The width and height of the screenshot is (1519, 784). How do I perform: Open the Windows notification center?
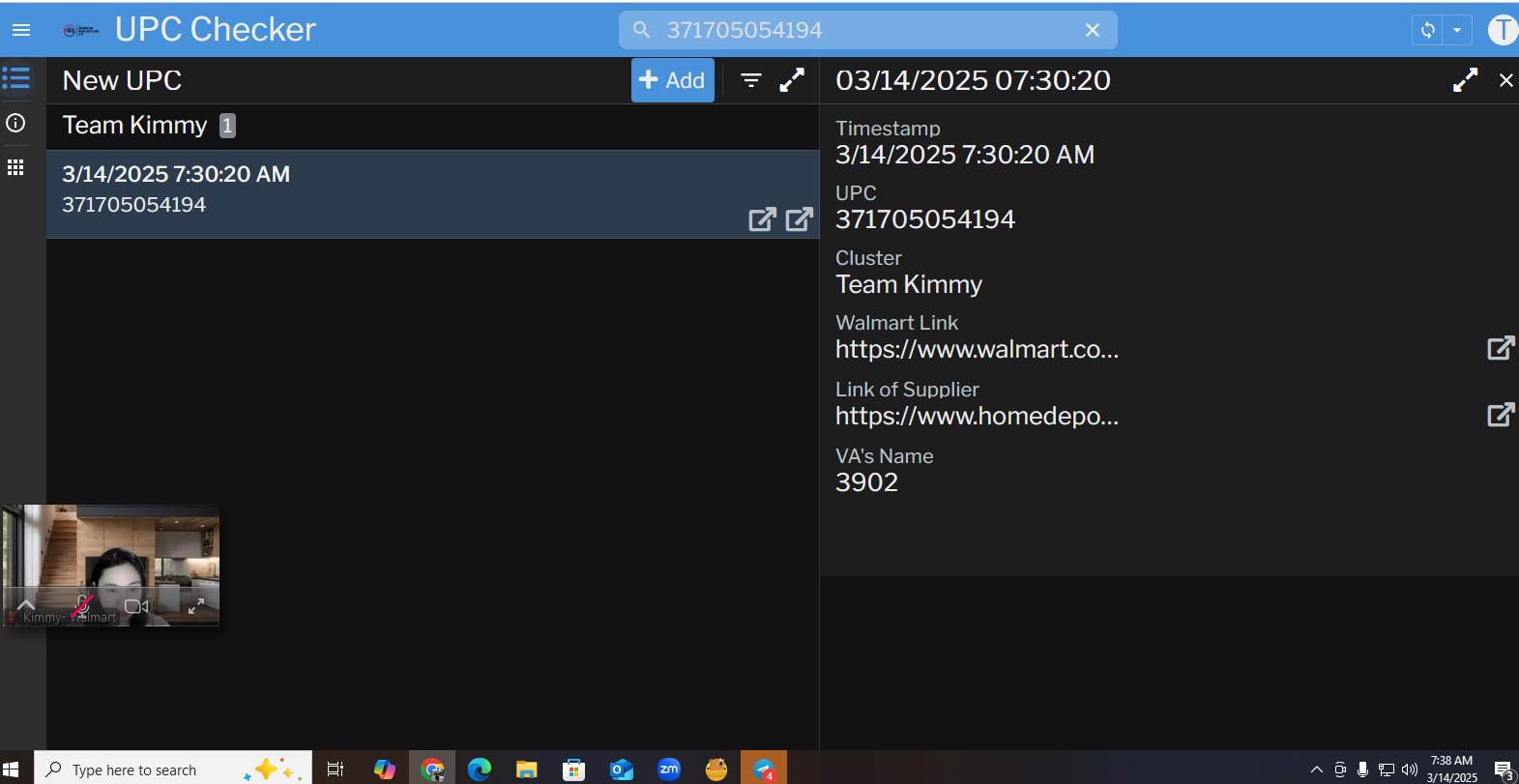pos(1504,769)
